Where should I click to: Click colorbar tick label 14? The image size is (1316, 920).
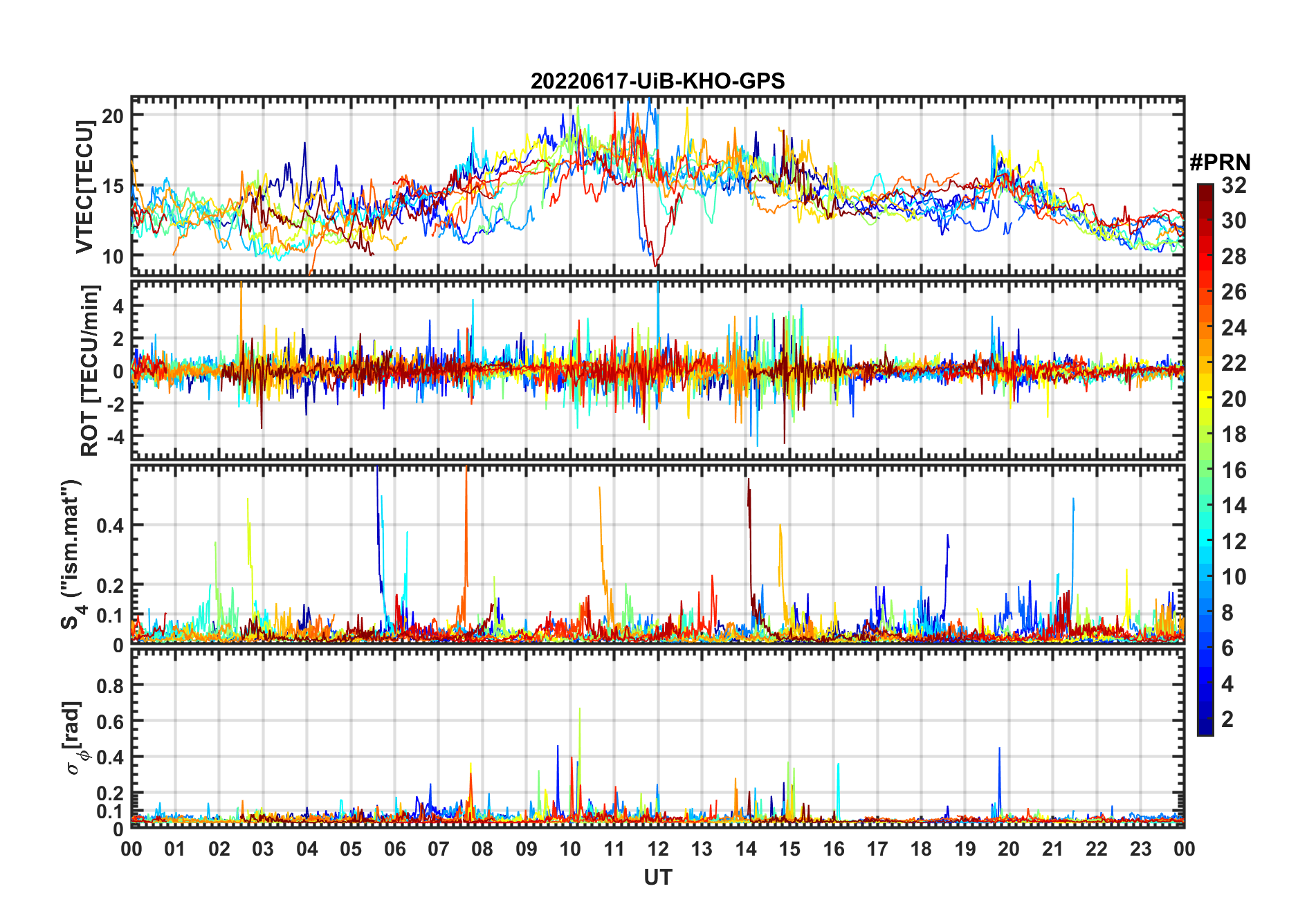point(1234,506)
